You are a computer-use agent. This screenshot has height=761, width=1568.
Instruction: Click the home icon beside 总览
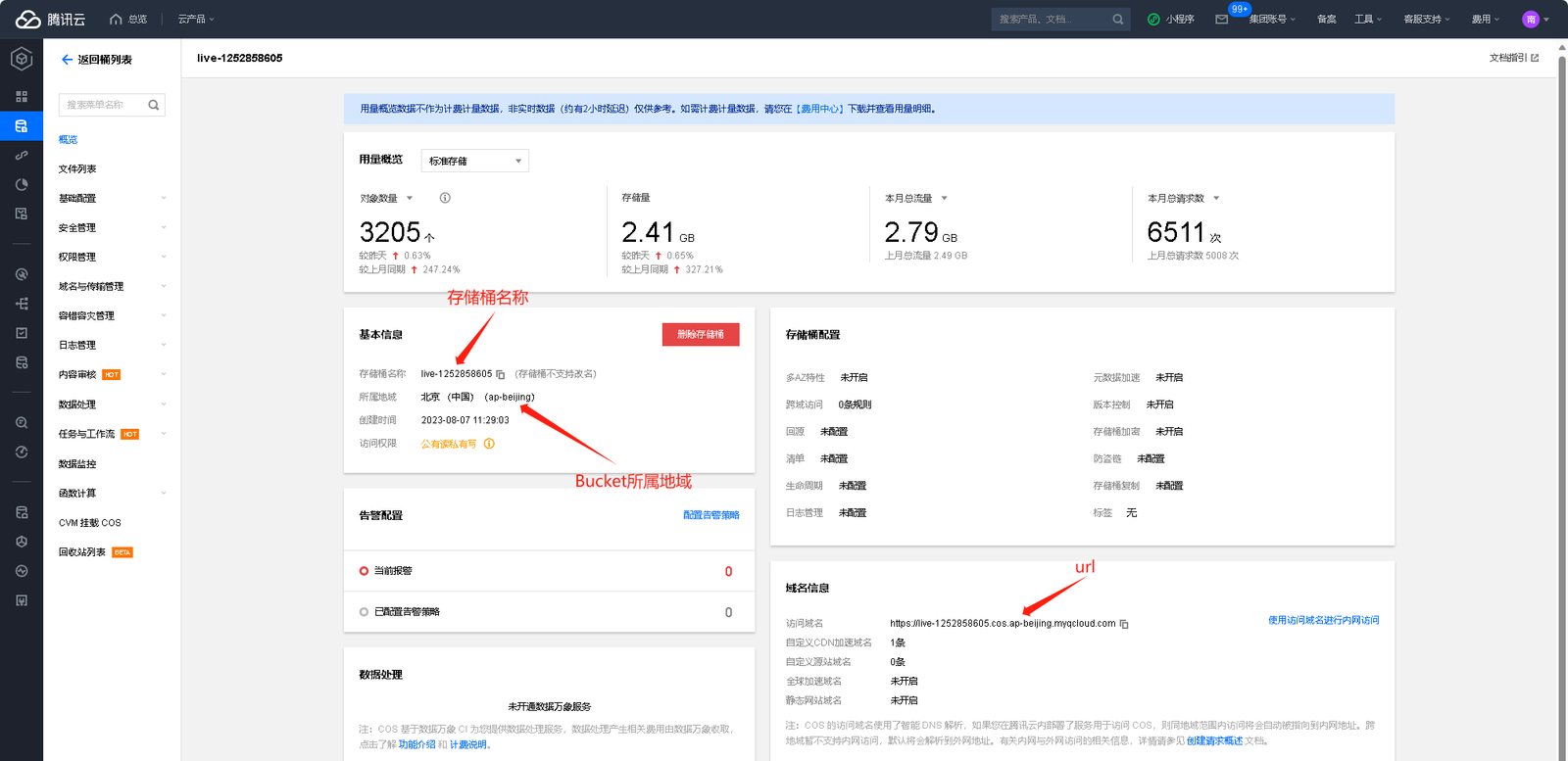pos(116,19)
